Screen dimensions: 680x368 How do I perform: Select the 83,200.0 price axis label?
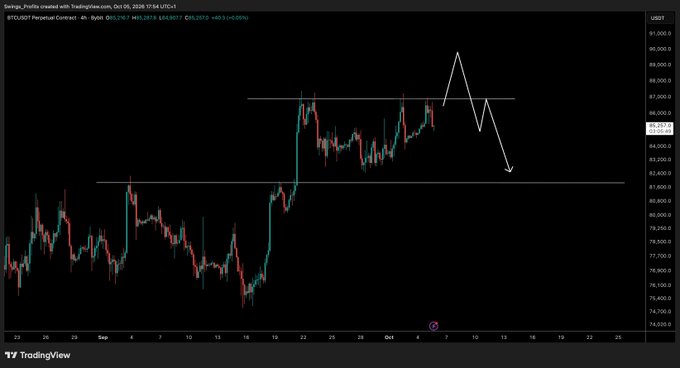coord(660,160)
